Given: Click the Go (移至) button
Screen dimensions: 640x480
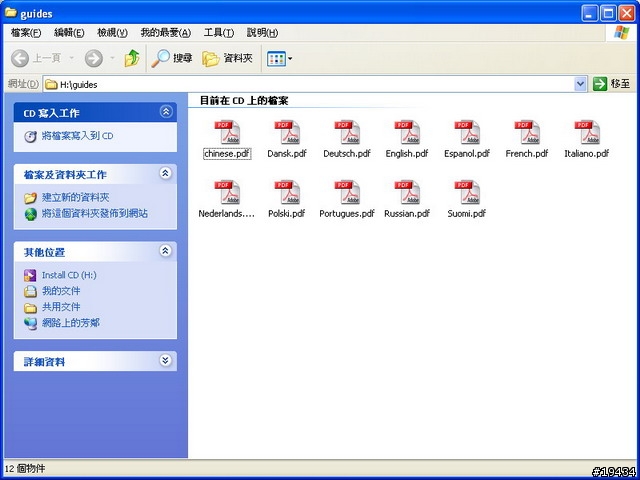Looking at the screenshot, I should (611, 84).
